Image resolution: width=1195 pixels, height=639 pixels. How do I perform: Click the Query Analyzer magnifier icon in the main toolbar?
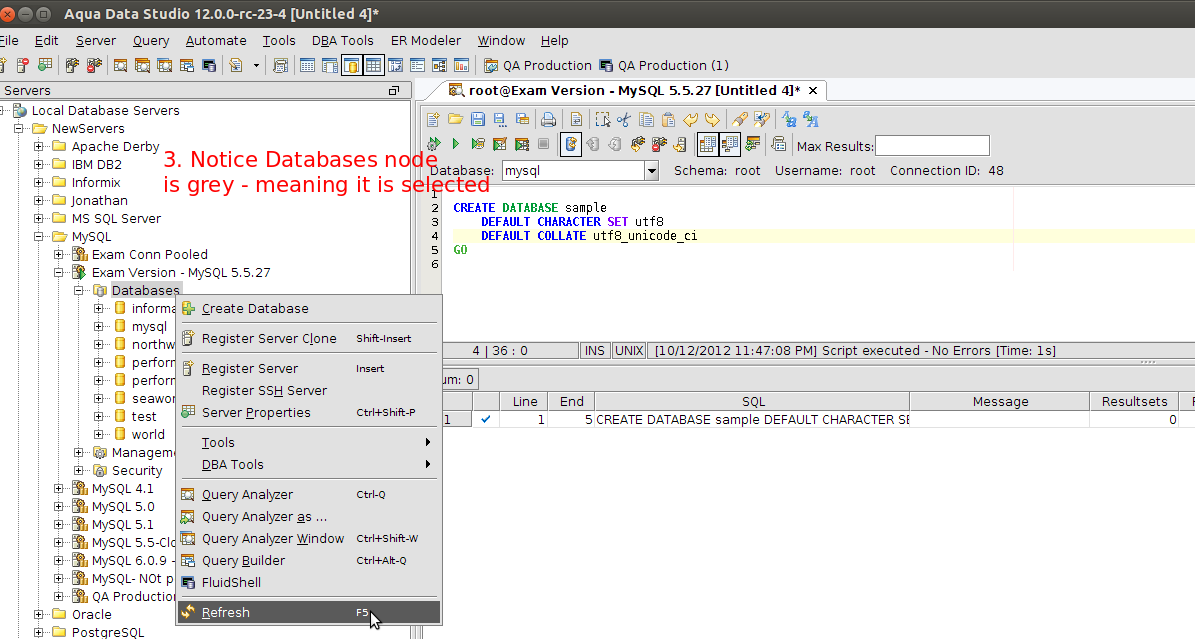[x=120, y=66]
